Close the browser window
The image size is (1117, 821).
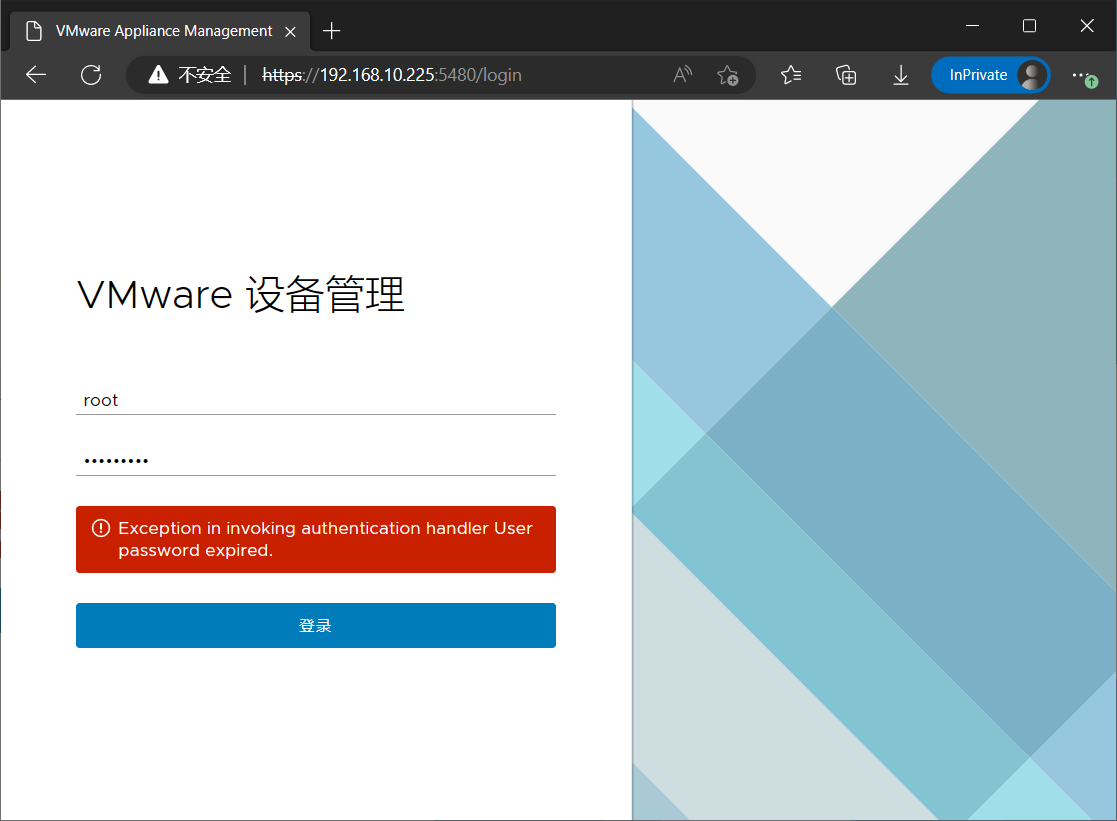[x=1087, y=26]
